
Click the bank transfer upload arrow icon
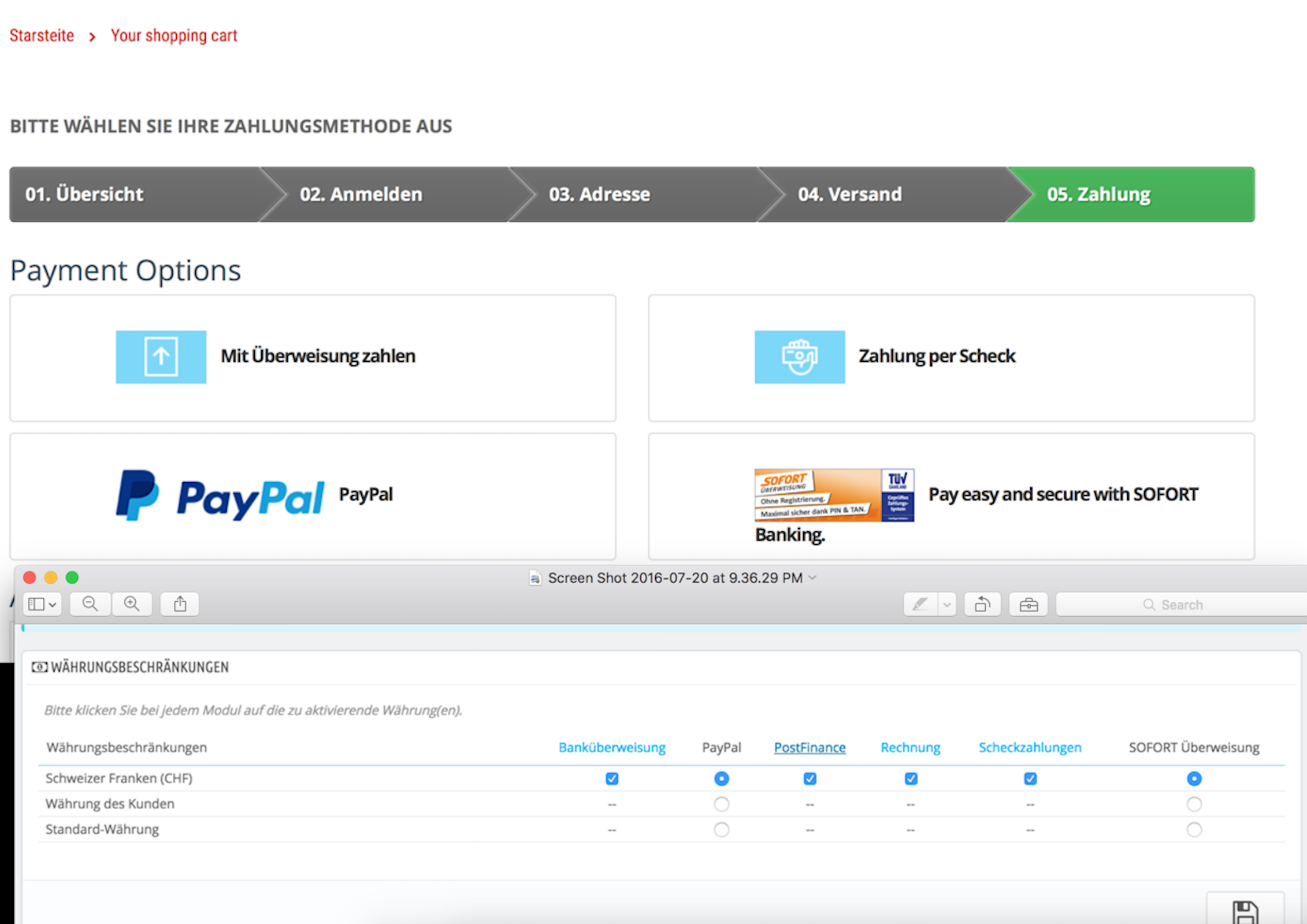click(x=161, y=357)
